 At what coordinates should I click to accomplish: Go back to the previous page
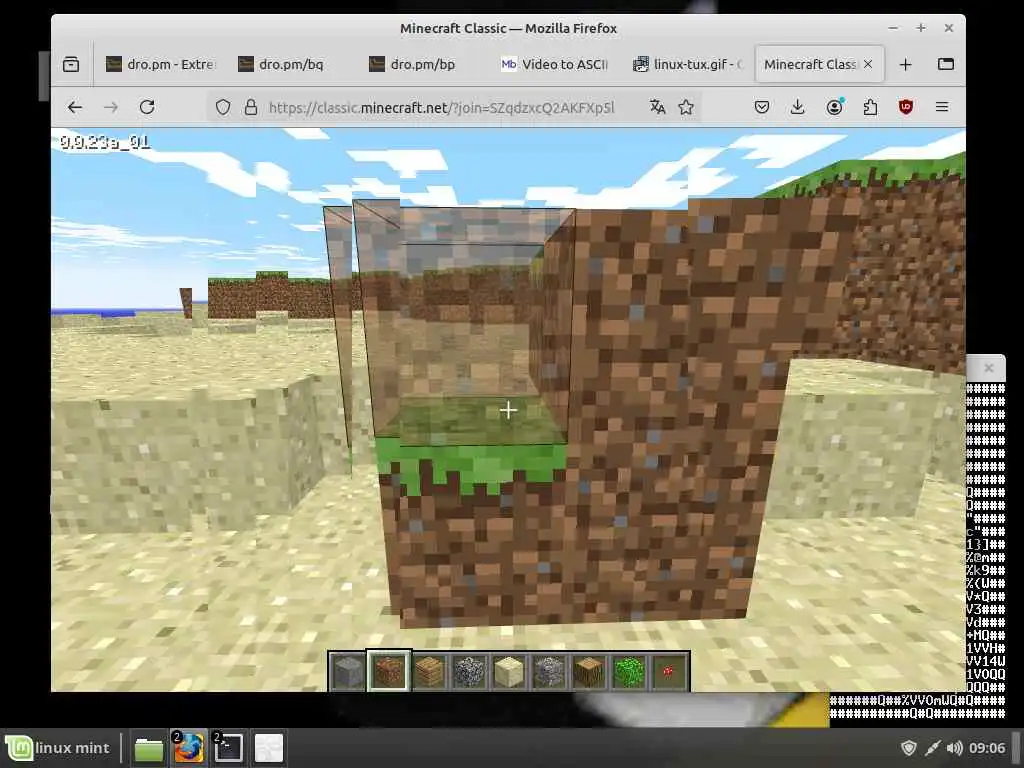coord(74,107)
